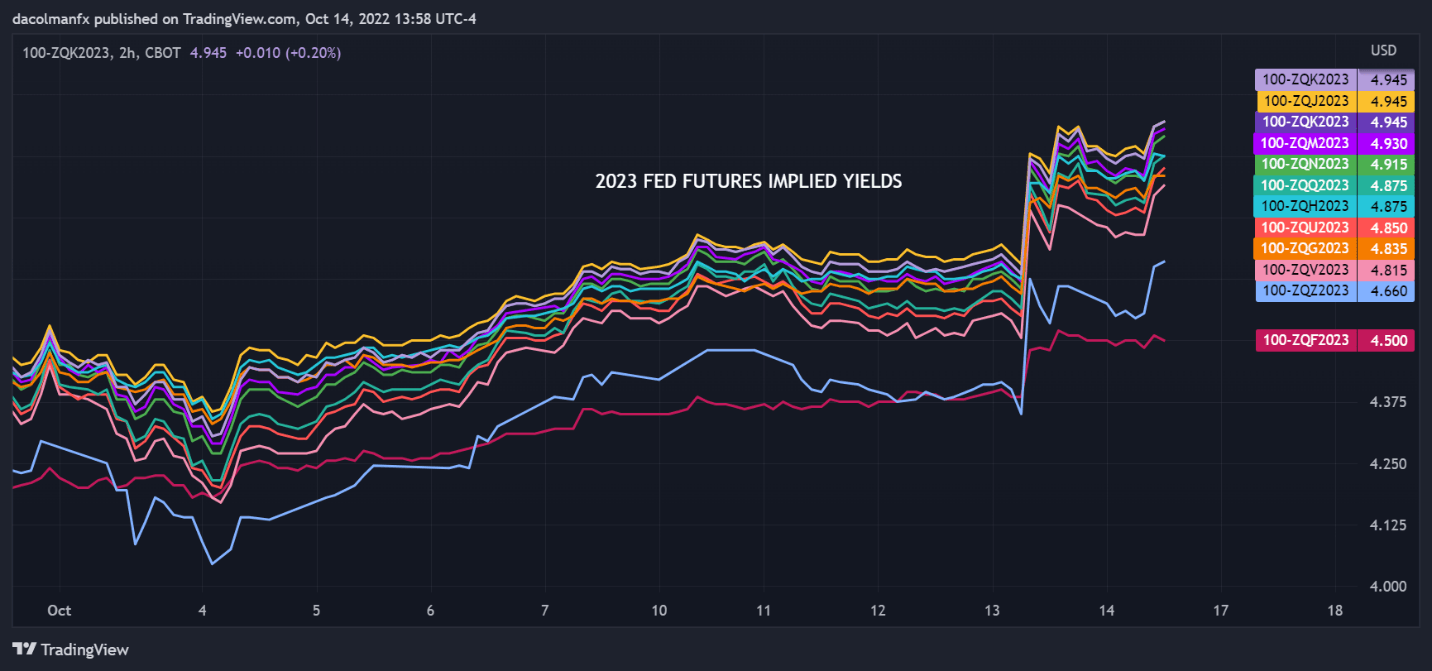Pick the teal 100-ZQQ2023 series label
Viewport: 1432px width, 671px height.
[1306, 185]
